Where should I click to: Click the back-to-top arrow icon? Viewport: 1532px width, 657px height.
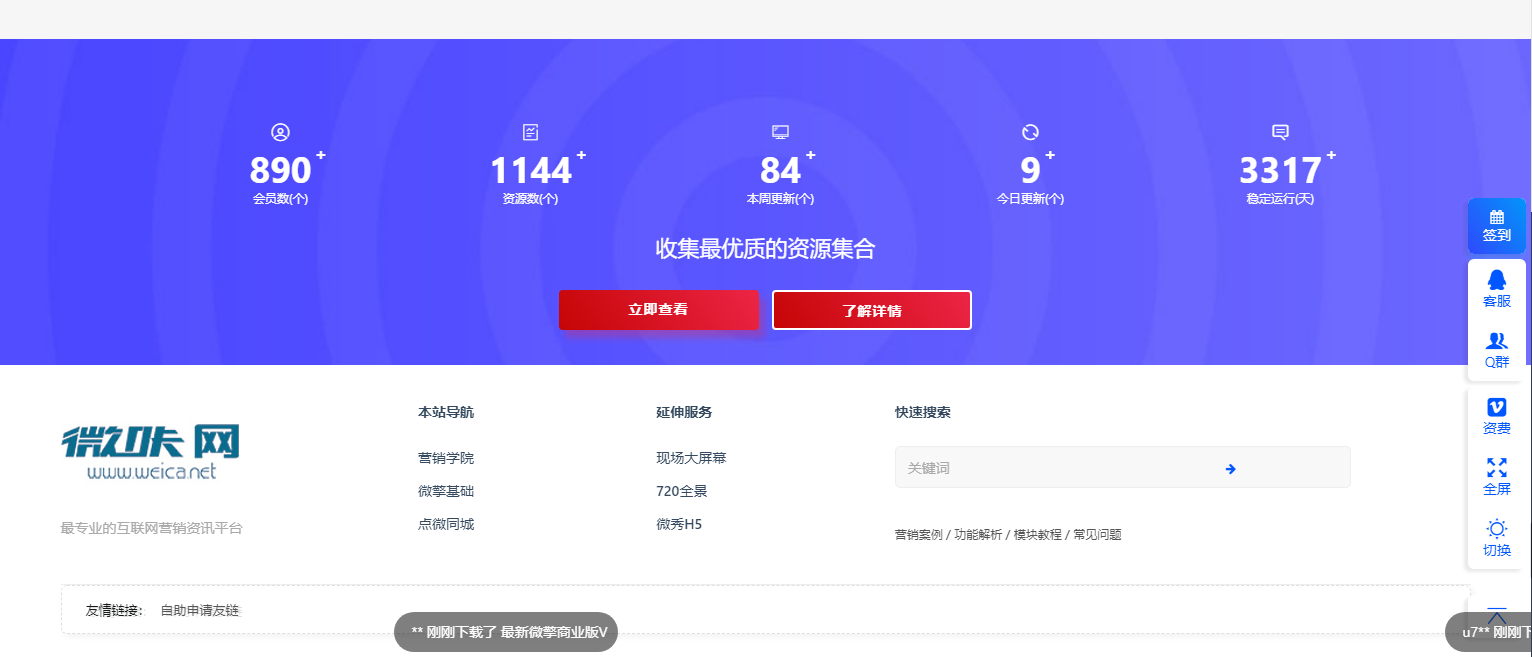pyautogui.click(x=1496, y=615)
